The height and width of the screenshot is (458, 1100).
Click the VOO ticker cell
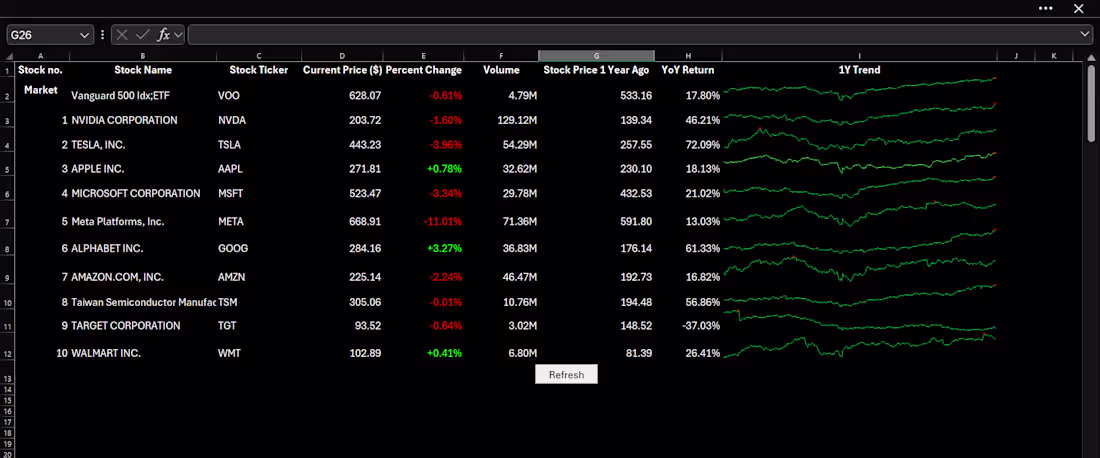tap(229, 95)
